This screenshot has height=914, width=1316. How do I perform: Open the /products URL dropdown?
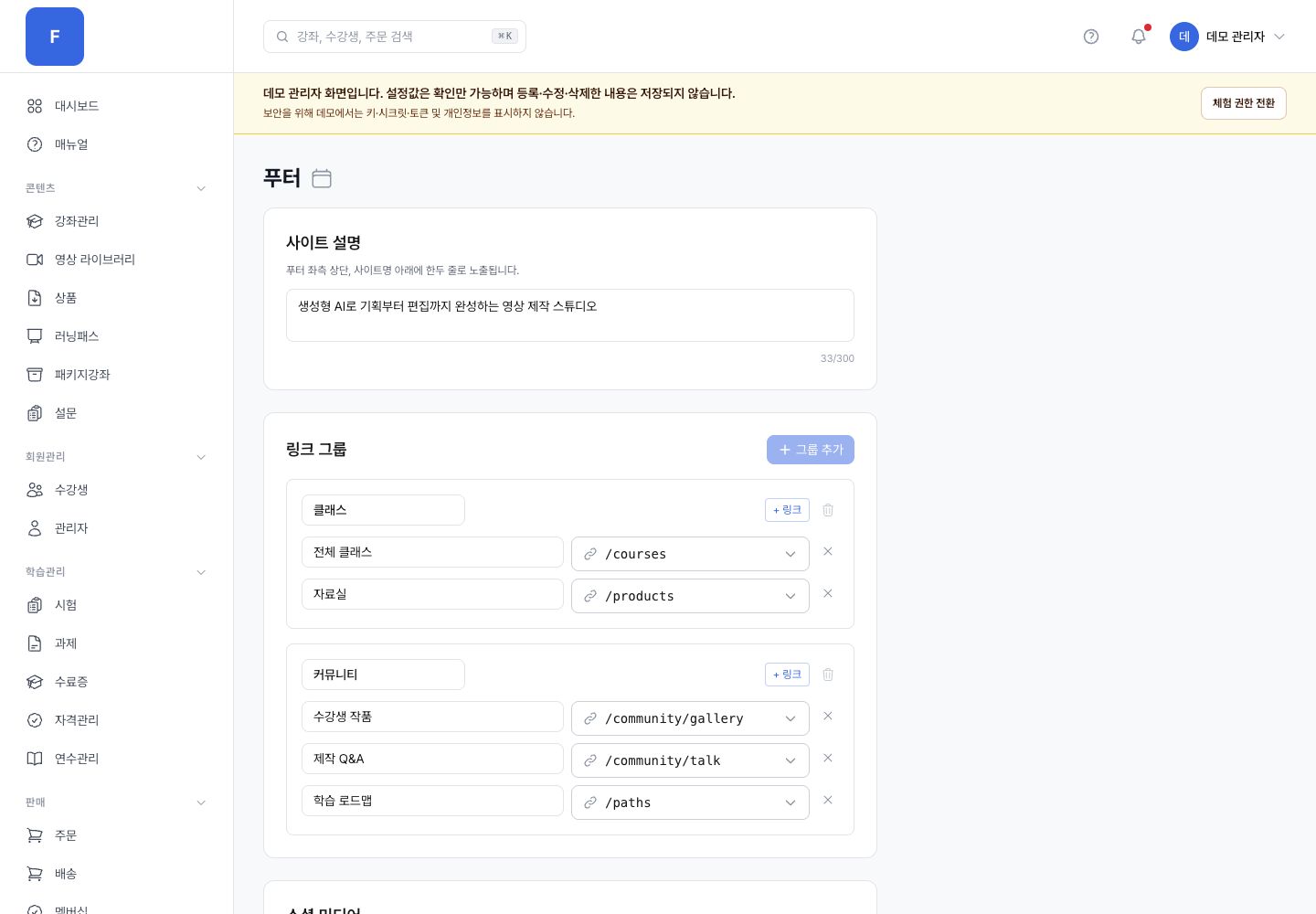click(x=690, y=596)
